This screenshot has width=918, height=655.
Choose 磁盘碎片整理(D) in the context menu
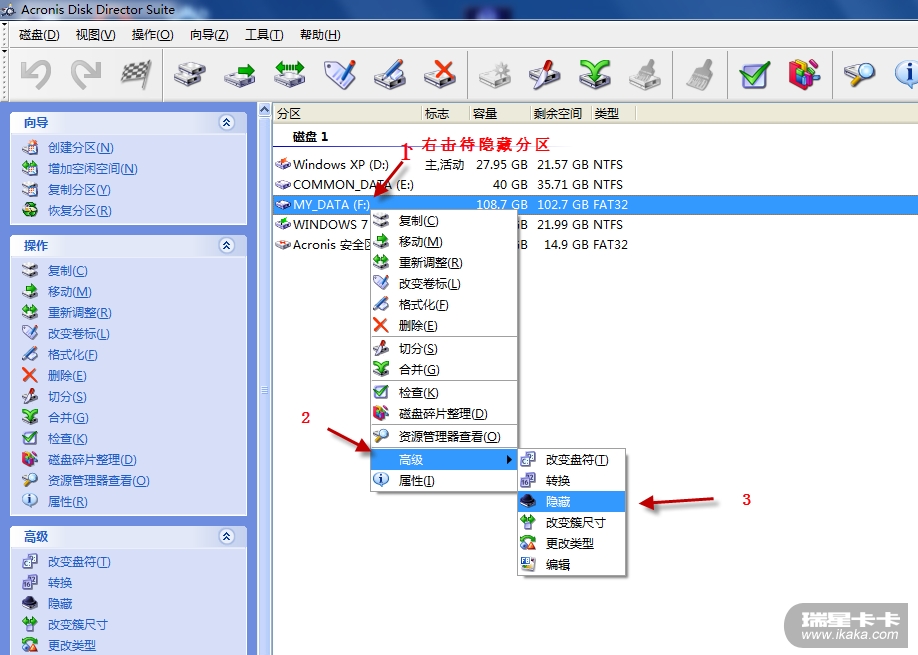444,414
